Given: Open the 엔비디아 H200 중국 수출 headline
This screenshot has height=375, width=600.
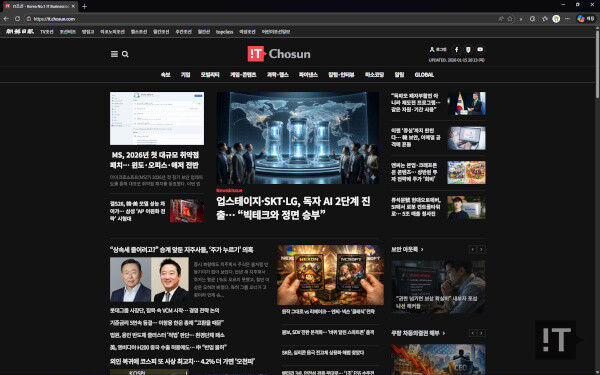Looking at the screenshot, I should pos(168,347).
